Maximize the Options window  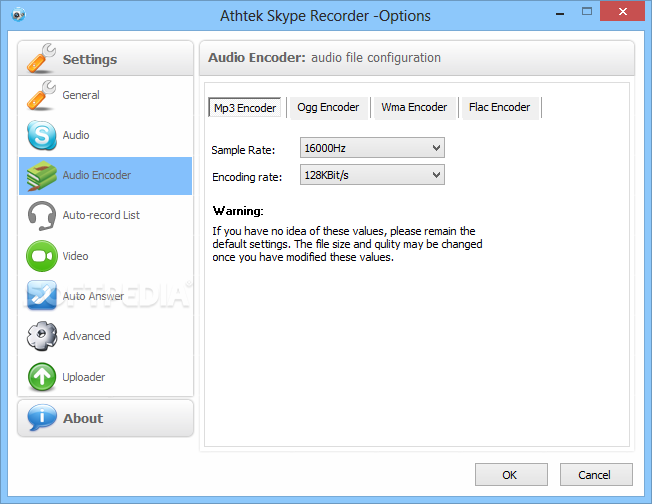[587, 12]
